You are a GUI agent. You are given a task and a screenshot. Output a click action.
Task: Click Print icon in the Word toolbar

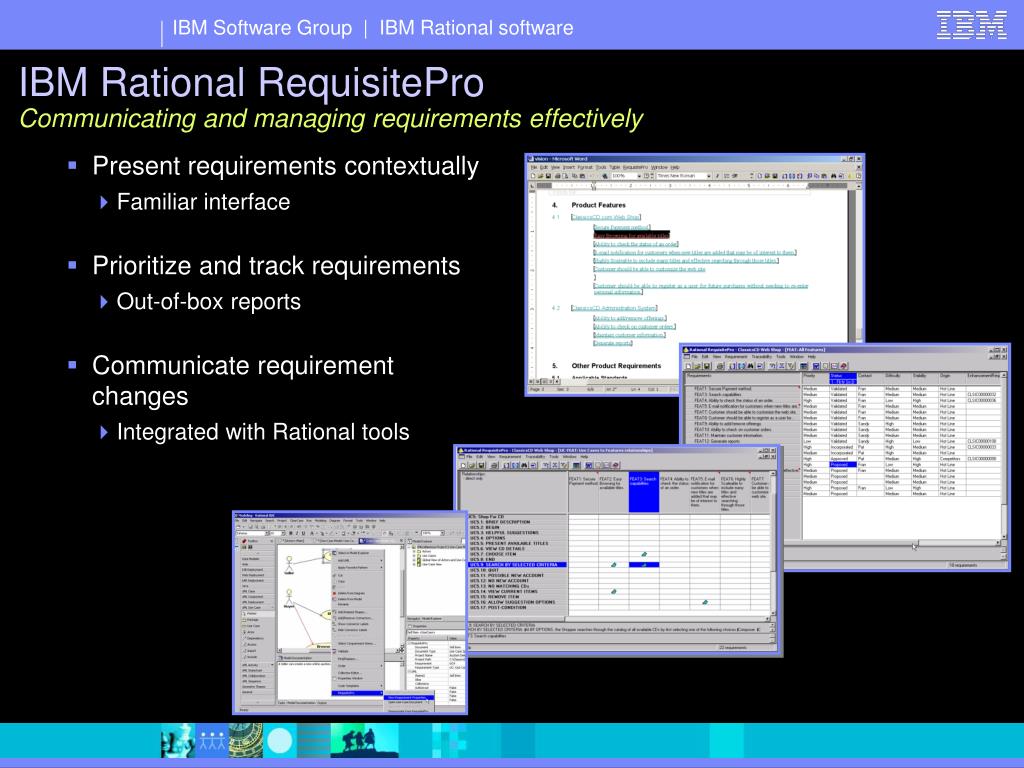coord(558,176)
